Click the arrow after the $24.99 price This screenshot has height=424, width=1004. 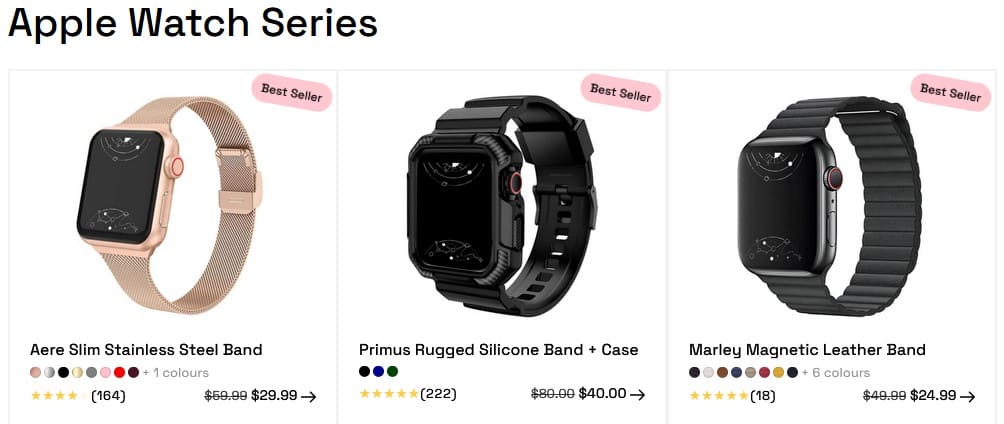point(967,396)
